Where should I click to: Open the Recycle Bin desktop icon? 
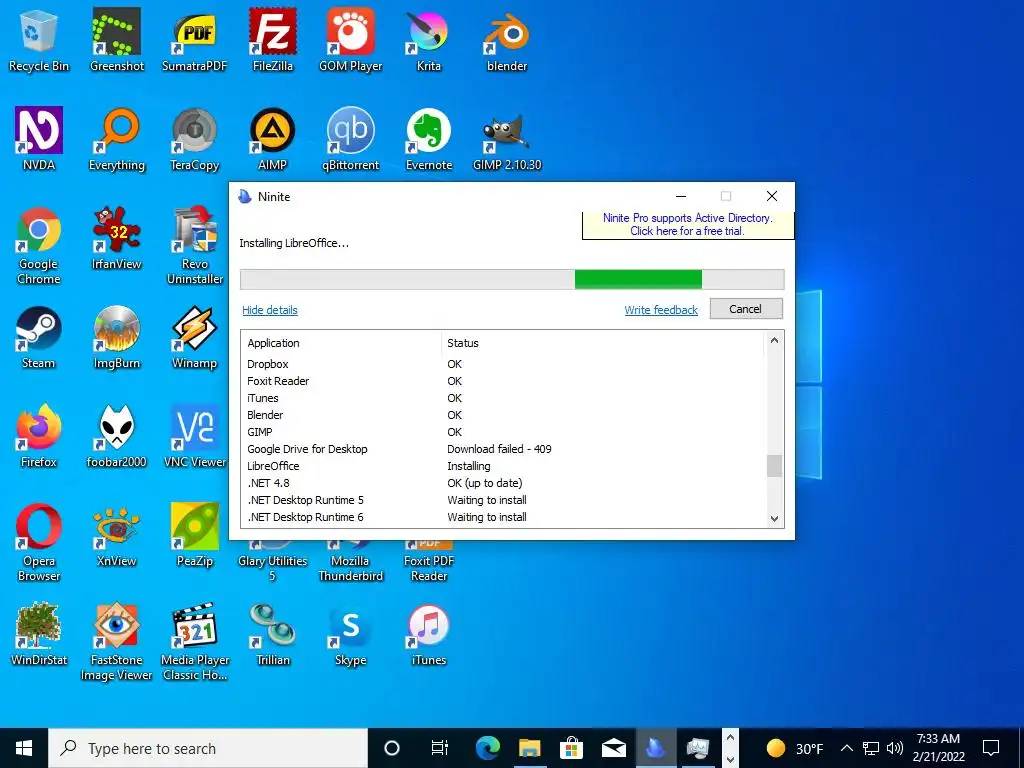click(39, 40)
